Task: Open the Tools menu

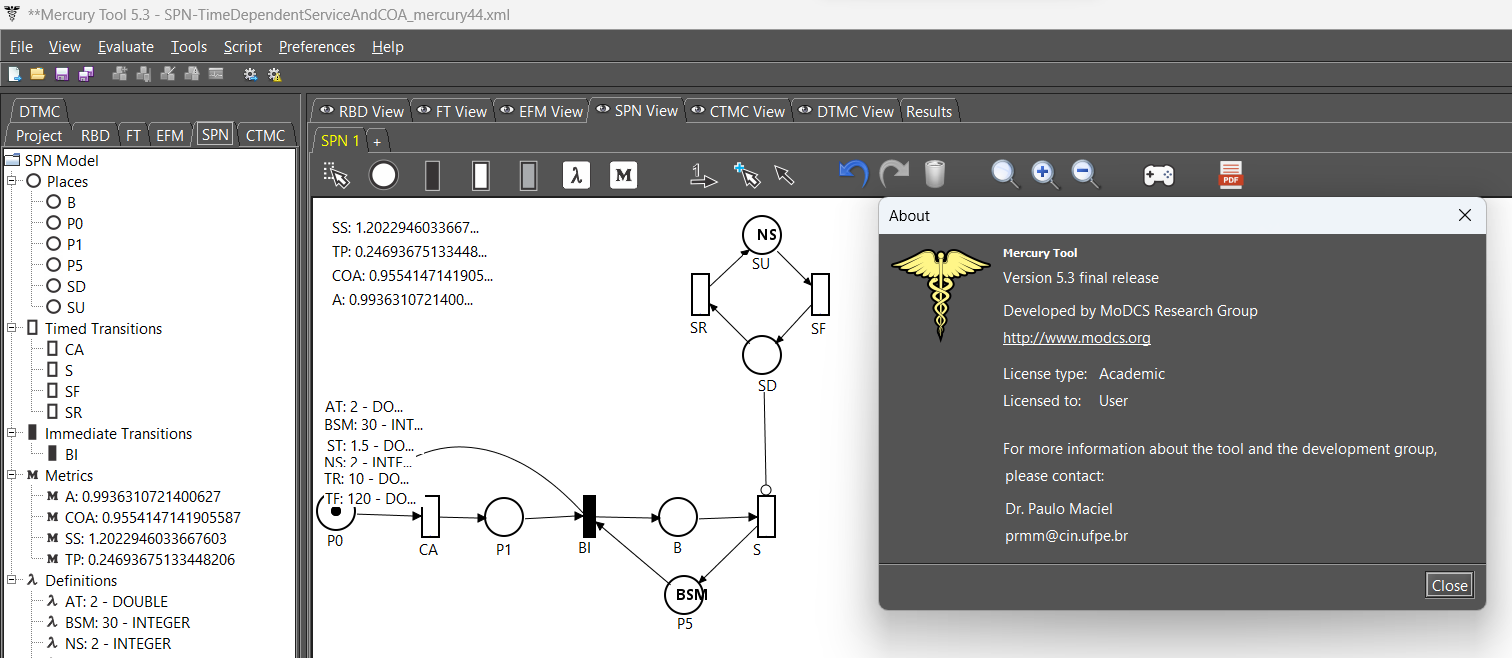Action: click(x=189, y=47)
